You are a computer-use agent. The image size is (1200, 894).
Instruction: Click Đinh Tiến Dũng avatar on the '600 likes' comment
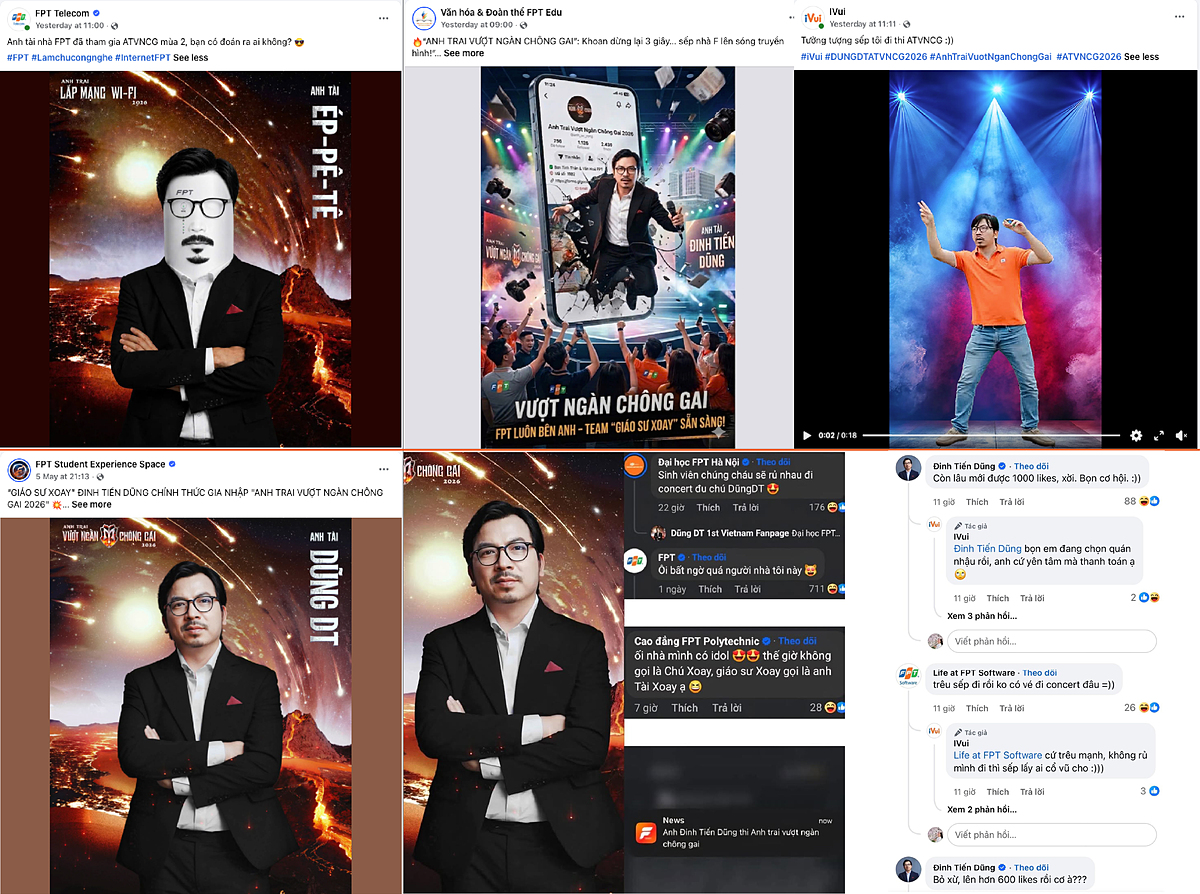click(x=908, y=870)
